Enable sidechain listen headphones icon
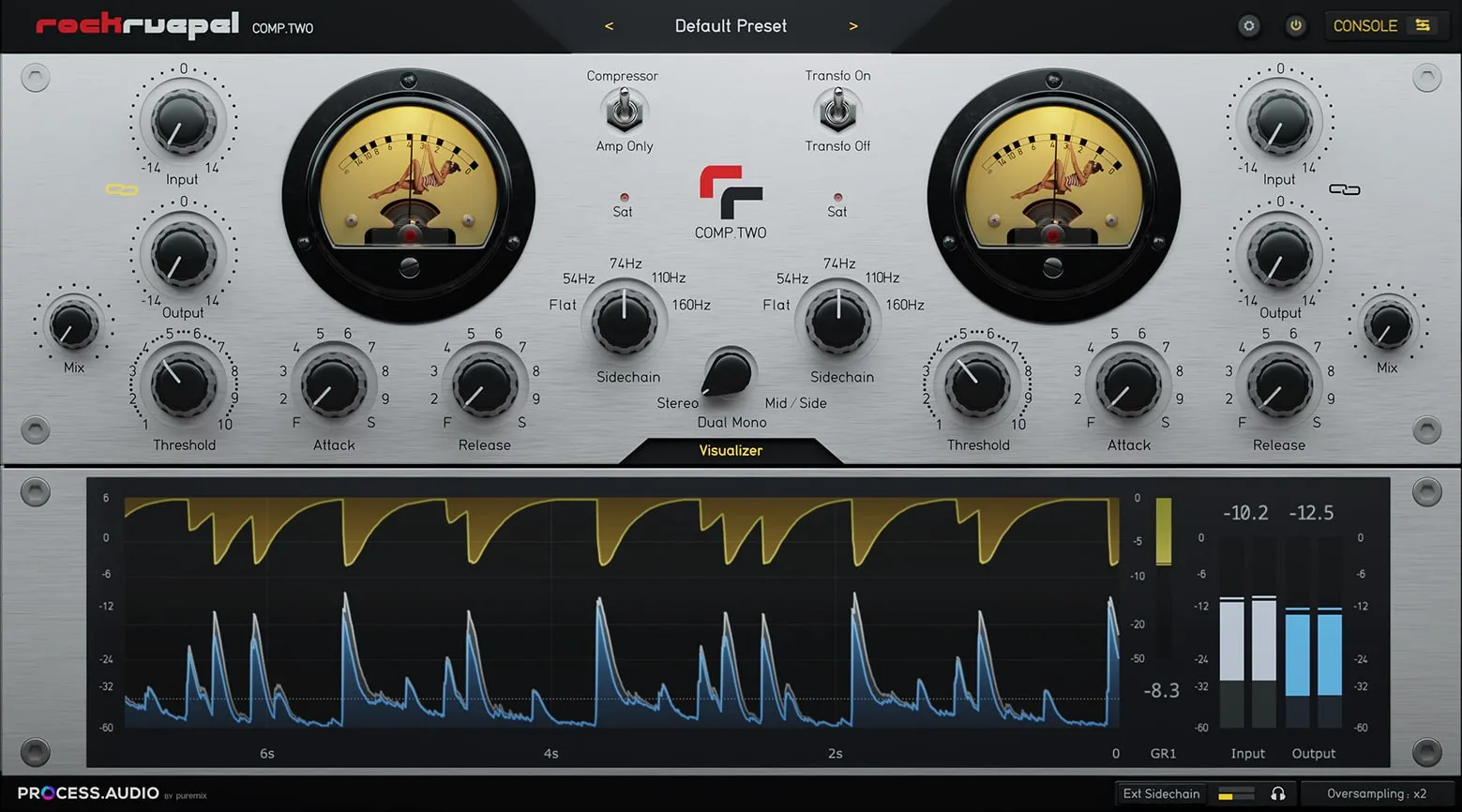This screenshot has width=1462, height=812. pos(1277,794)
